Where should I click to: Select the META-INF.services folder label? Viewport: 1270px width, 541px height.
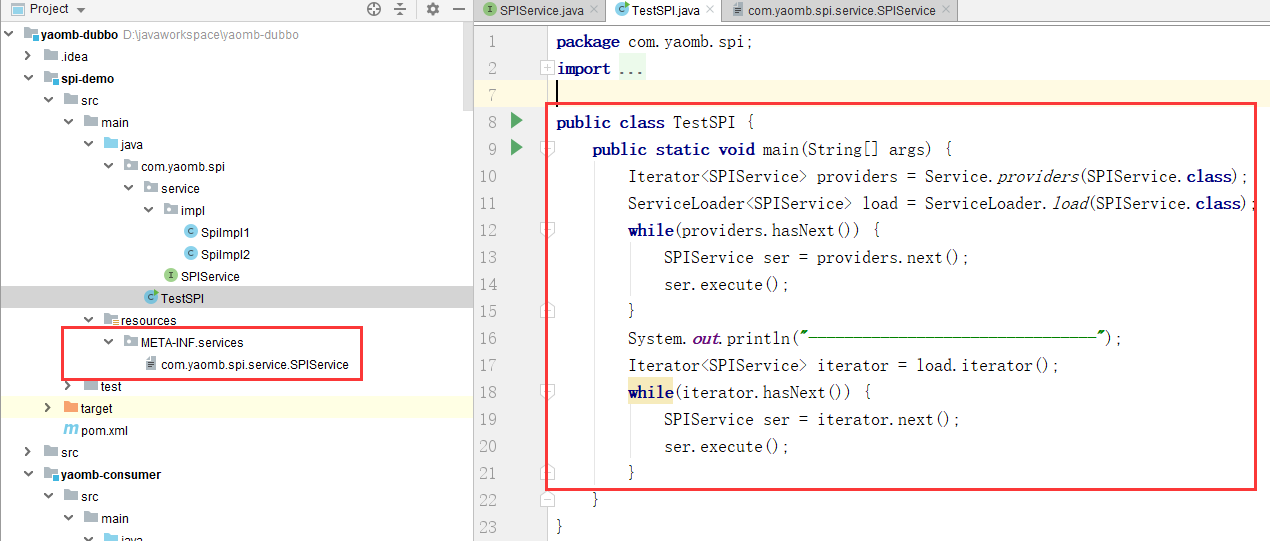click(x=192, y=342)
